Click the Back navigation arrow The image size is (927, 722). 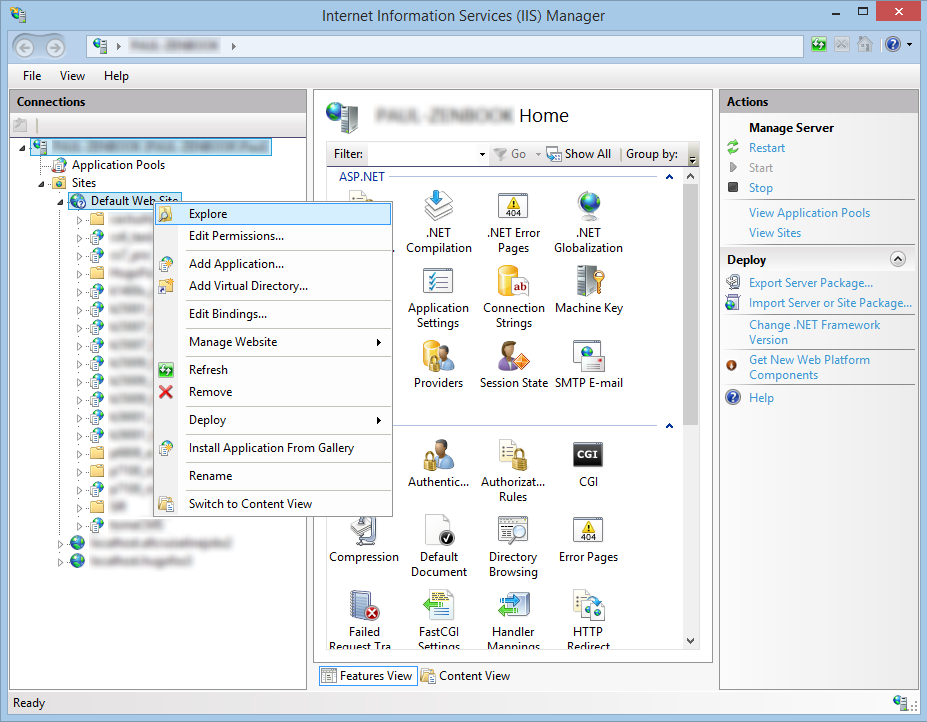click(25, 47)
